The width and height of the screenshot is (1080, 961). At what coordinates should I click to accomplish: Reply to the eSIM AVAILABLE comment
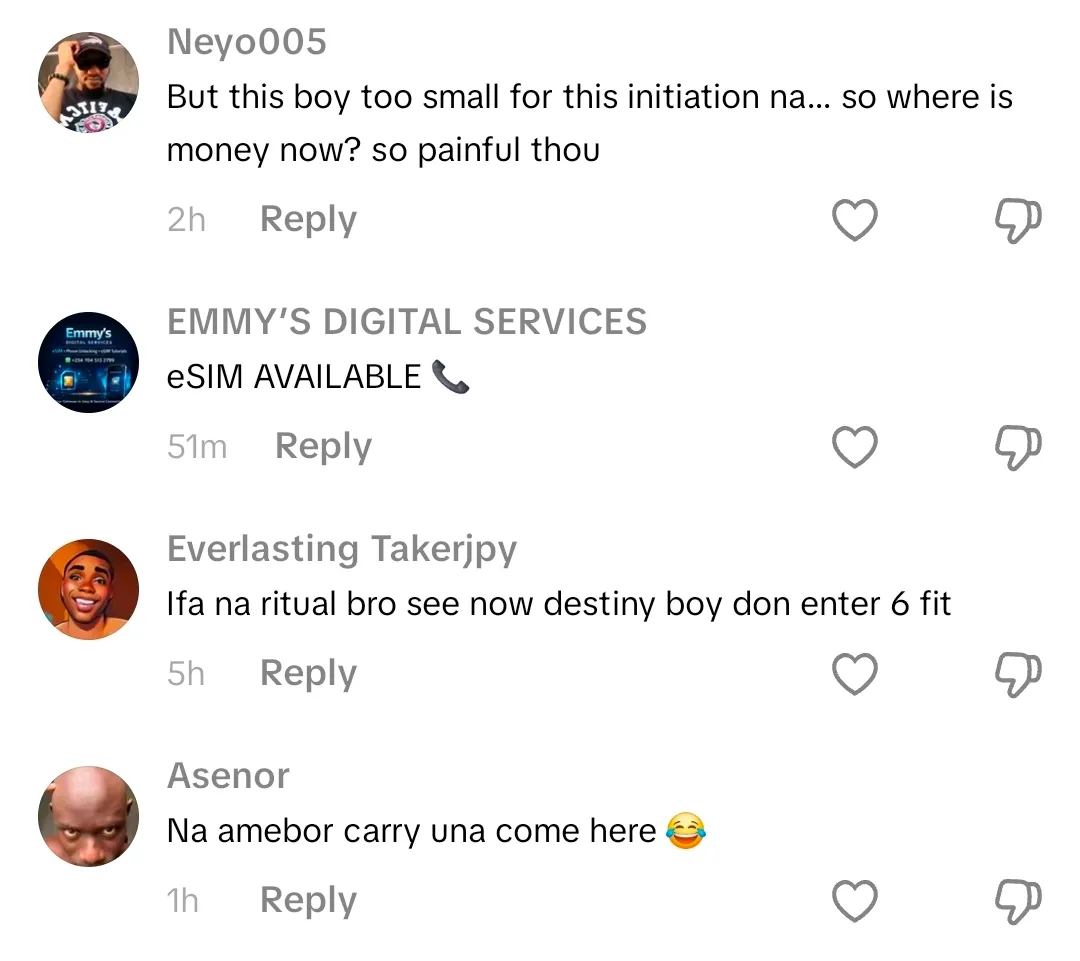[x=323, y=447]
